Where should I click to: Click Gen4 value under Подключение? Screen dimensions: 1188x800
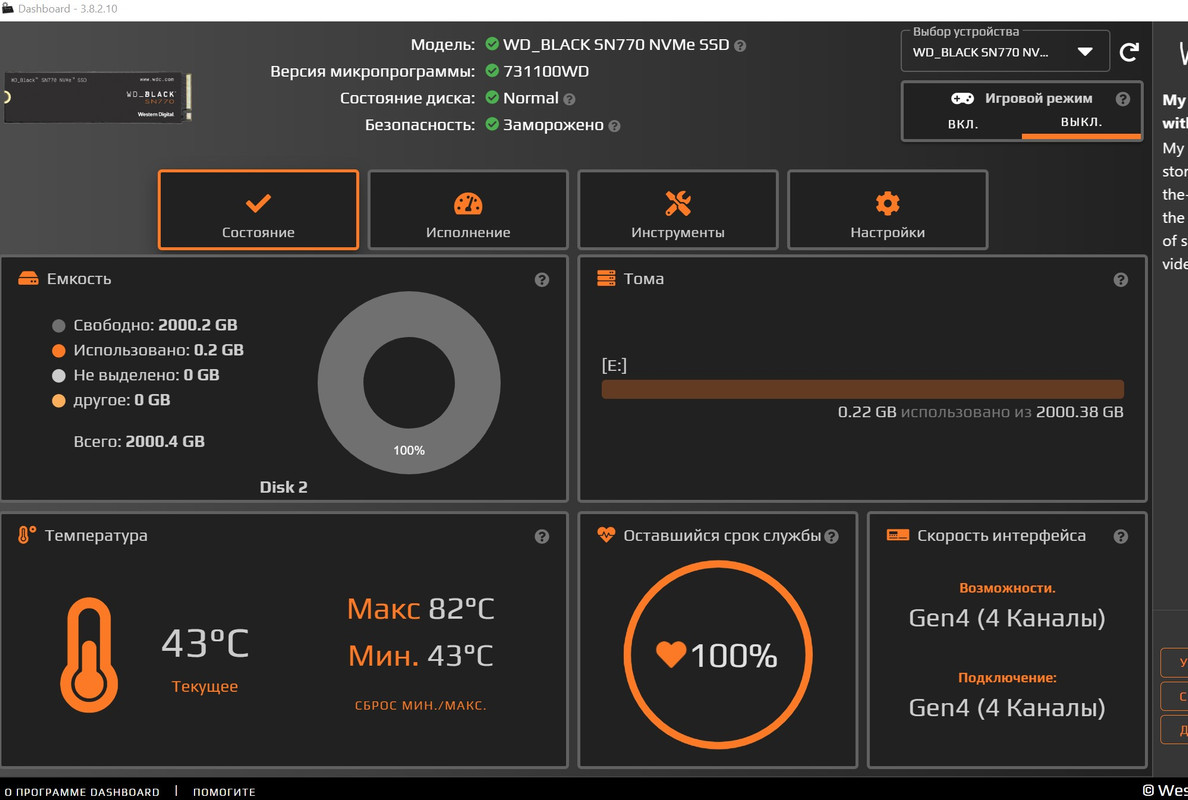[x=1006, y=708]
